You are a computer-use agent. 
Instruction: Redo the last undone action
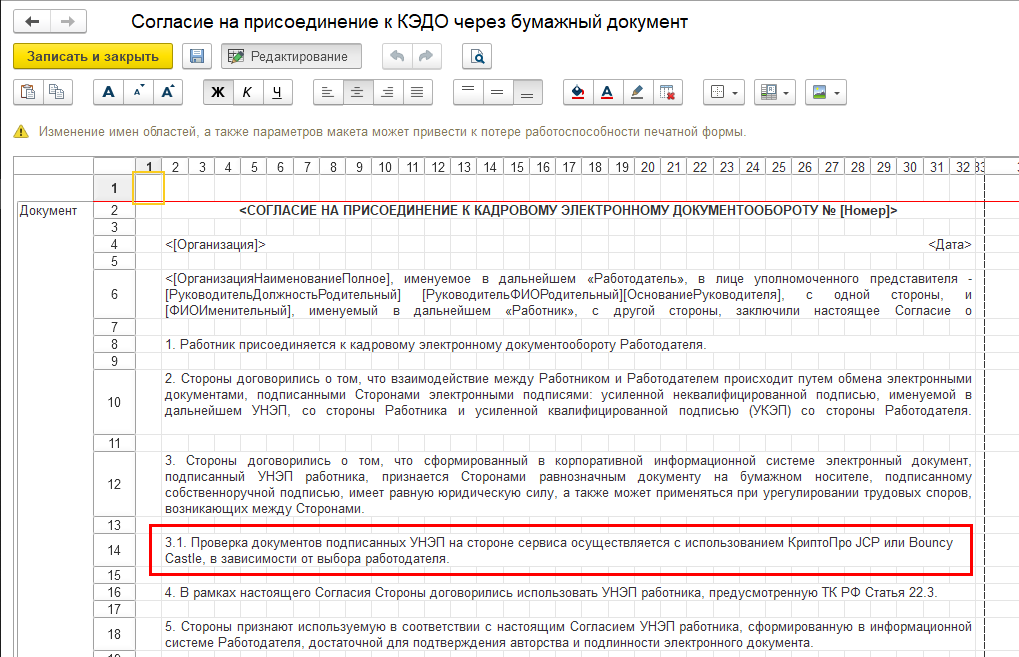point(426,57)
